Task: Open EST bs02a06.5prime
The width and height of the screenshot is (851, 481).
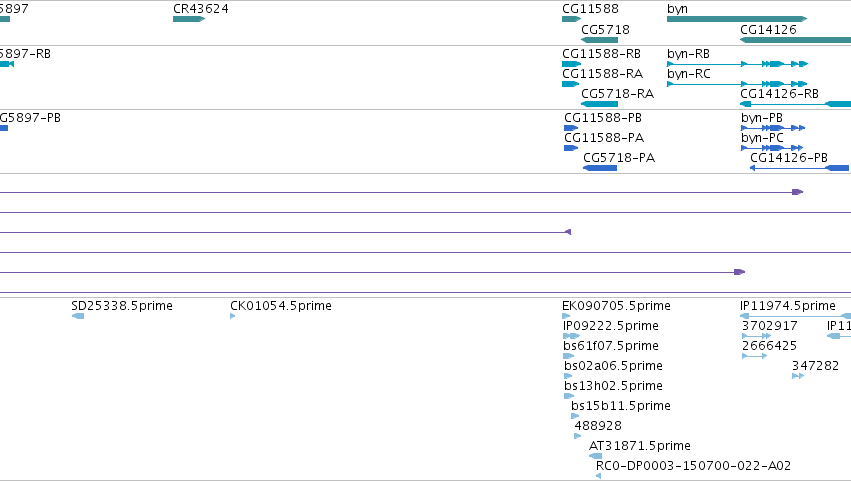Action: [613, 366]
